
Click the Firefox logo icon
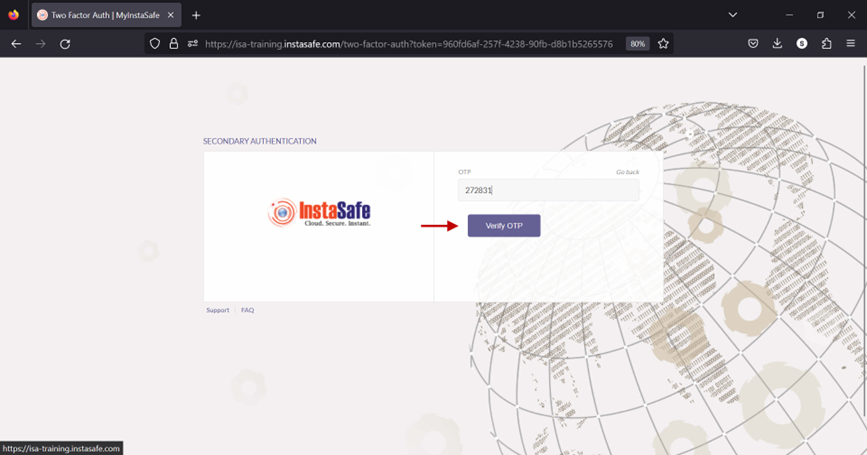13,15
